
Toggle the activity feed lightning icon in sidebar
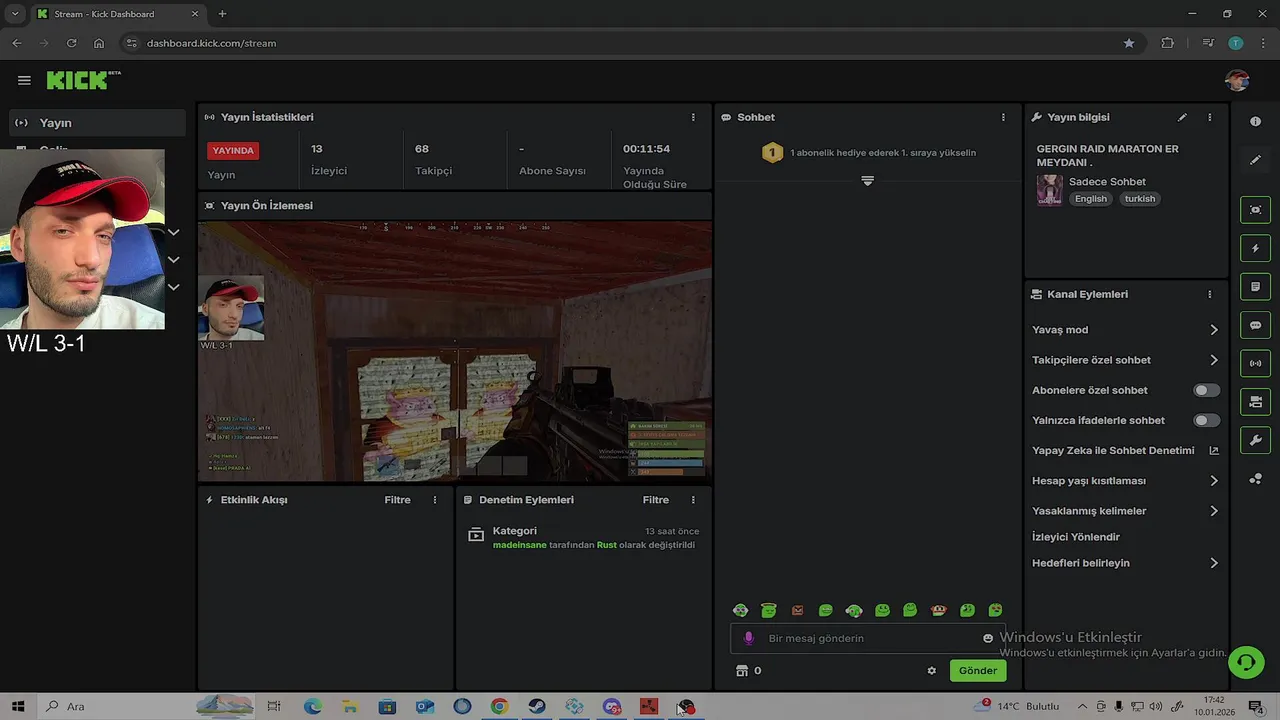[1255, 248]
